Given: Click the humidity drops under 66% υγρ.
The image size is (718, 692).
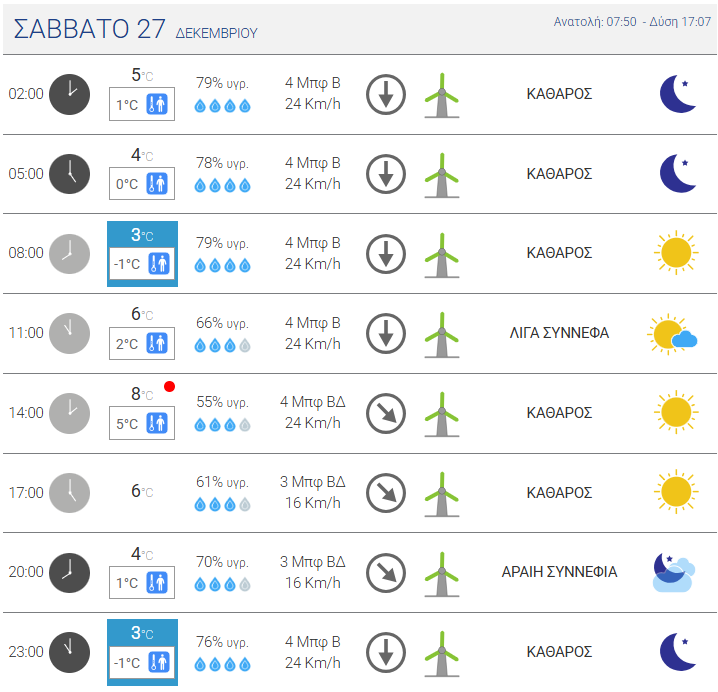Looking at the screenshot, I should (x=223, y=345).
